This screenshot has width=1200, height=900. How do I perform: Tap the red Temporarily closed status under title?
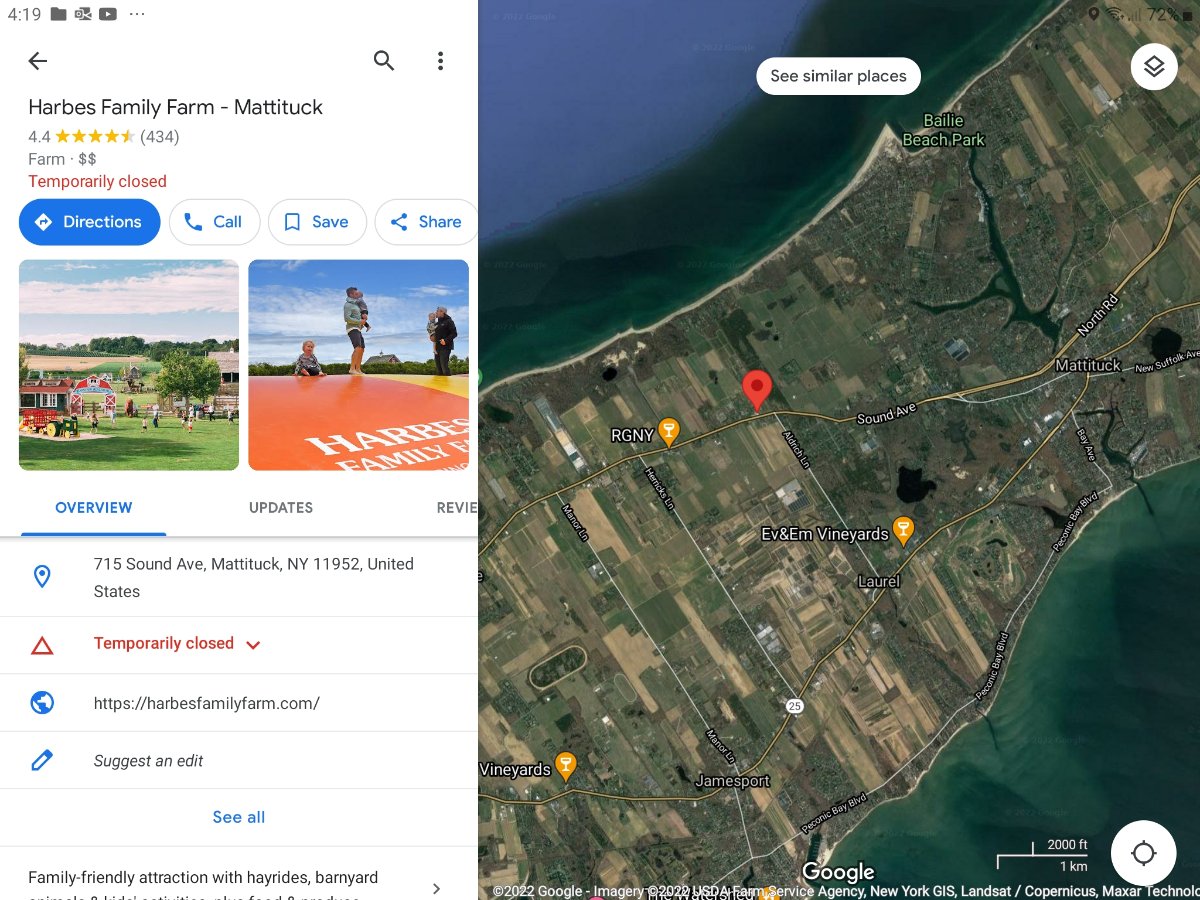point(97,181)
